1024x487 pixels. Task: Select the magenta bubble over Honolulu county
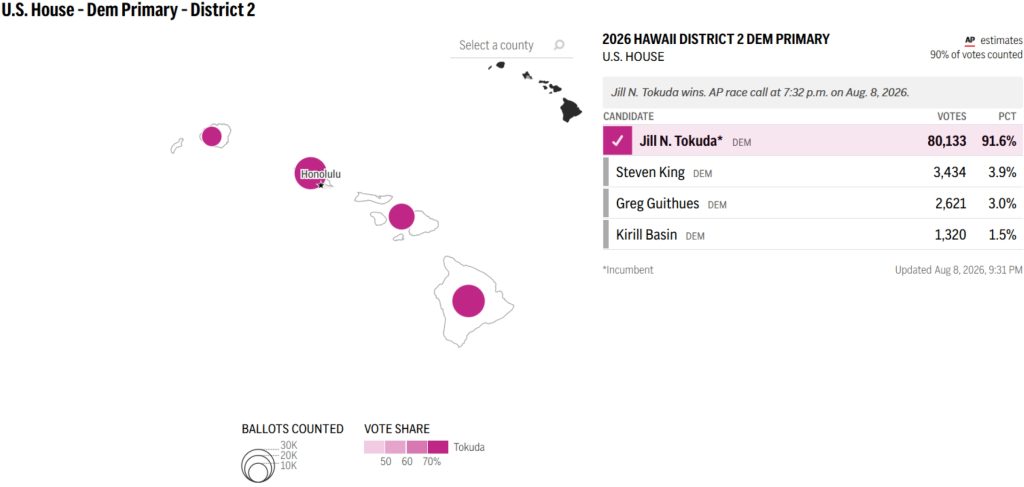point(310,173)
